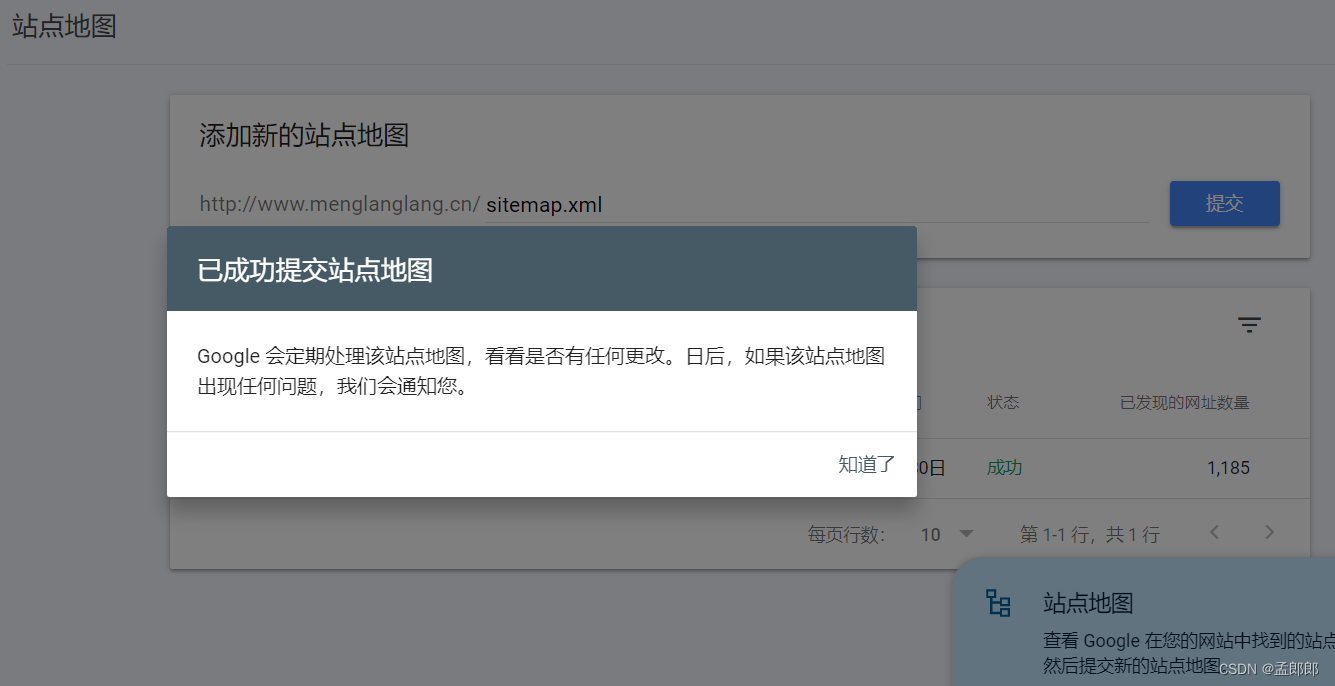The width and height of the screenshot is (1335, 686).
Task: Click the sitemap.xml URL input field
Action: click(x=817, y=205)
